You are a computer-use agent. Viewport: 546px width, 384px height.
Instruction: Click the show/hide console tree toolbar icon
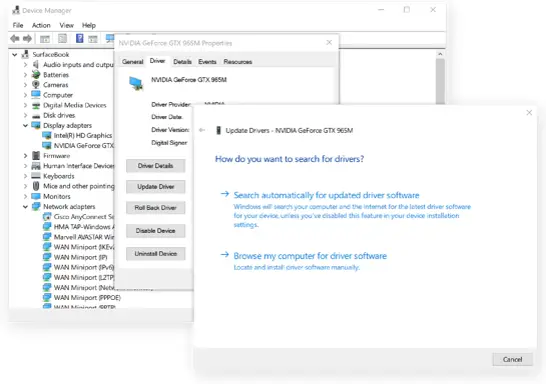coord(45,39)
